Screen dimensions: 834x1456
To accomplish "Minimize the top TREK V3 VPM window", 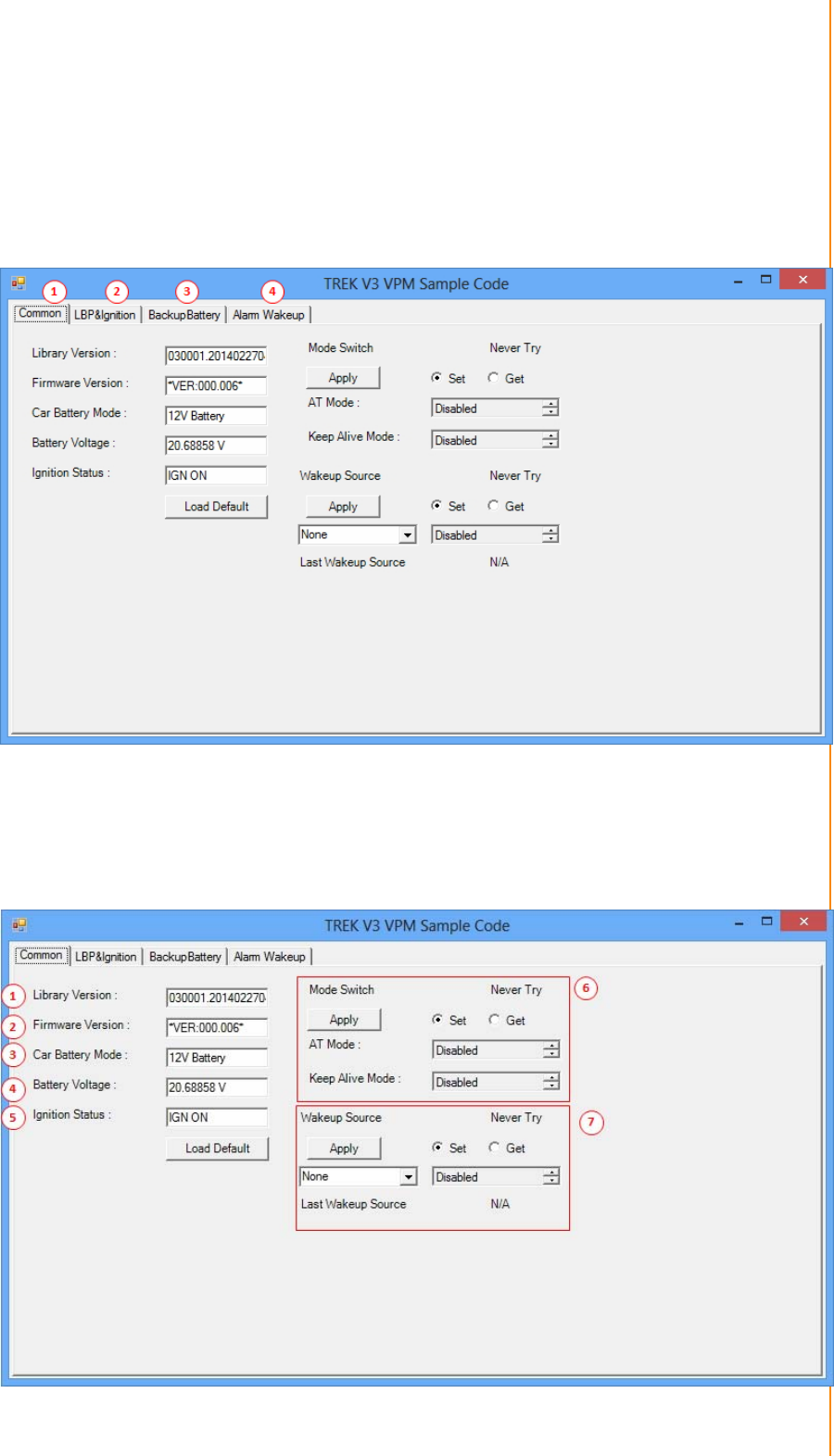I will [738, 281].
